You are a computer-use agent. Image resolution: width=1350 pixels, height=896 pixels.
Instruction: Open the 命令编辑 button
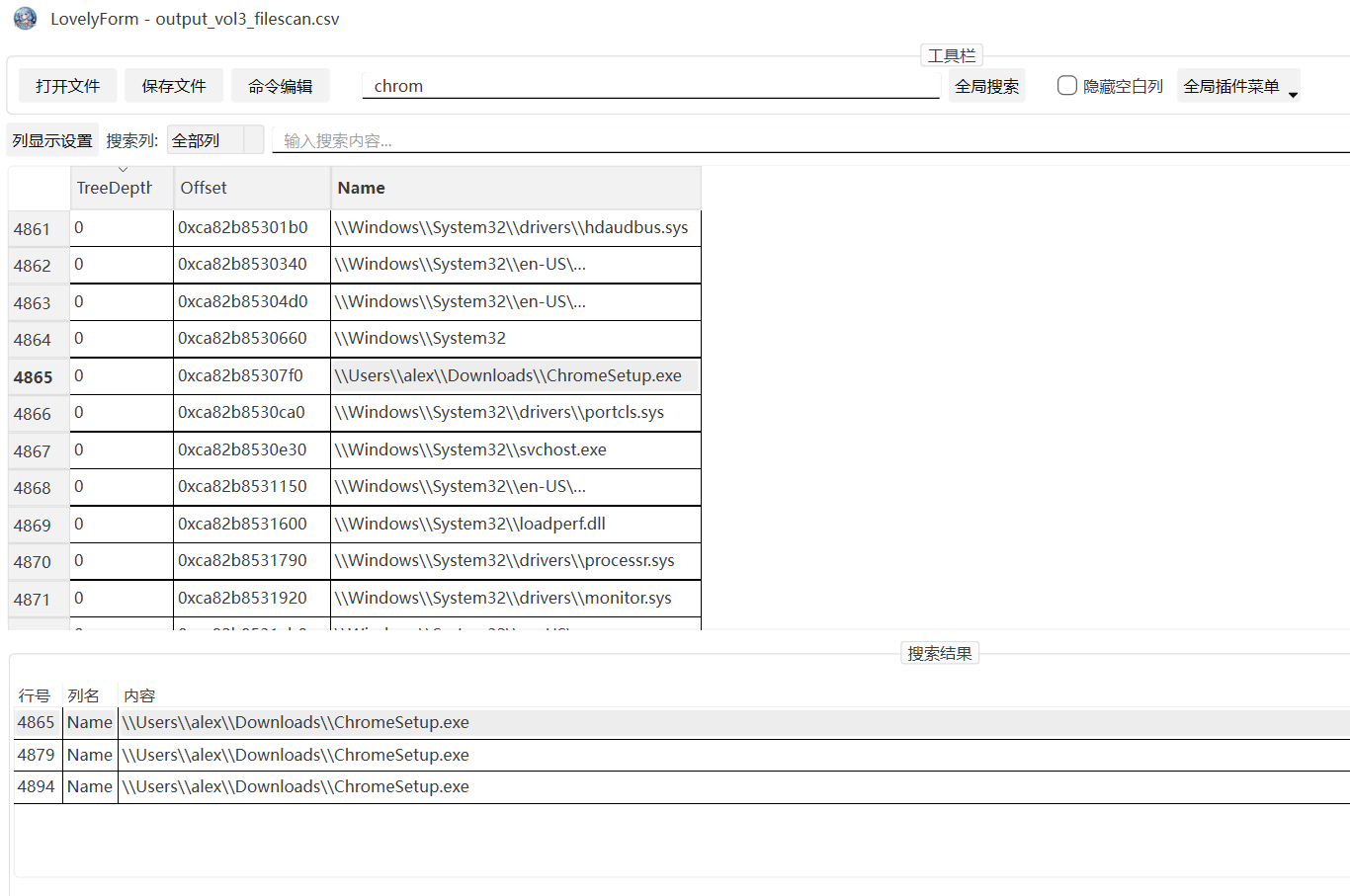[281, 86]
